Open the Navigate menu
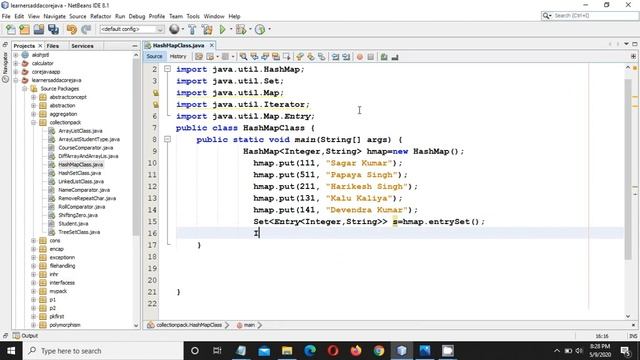 (55, 16)
